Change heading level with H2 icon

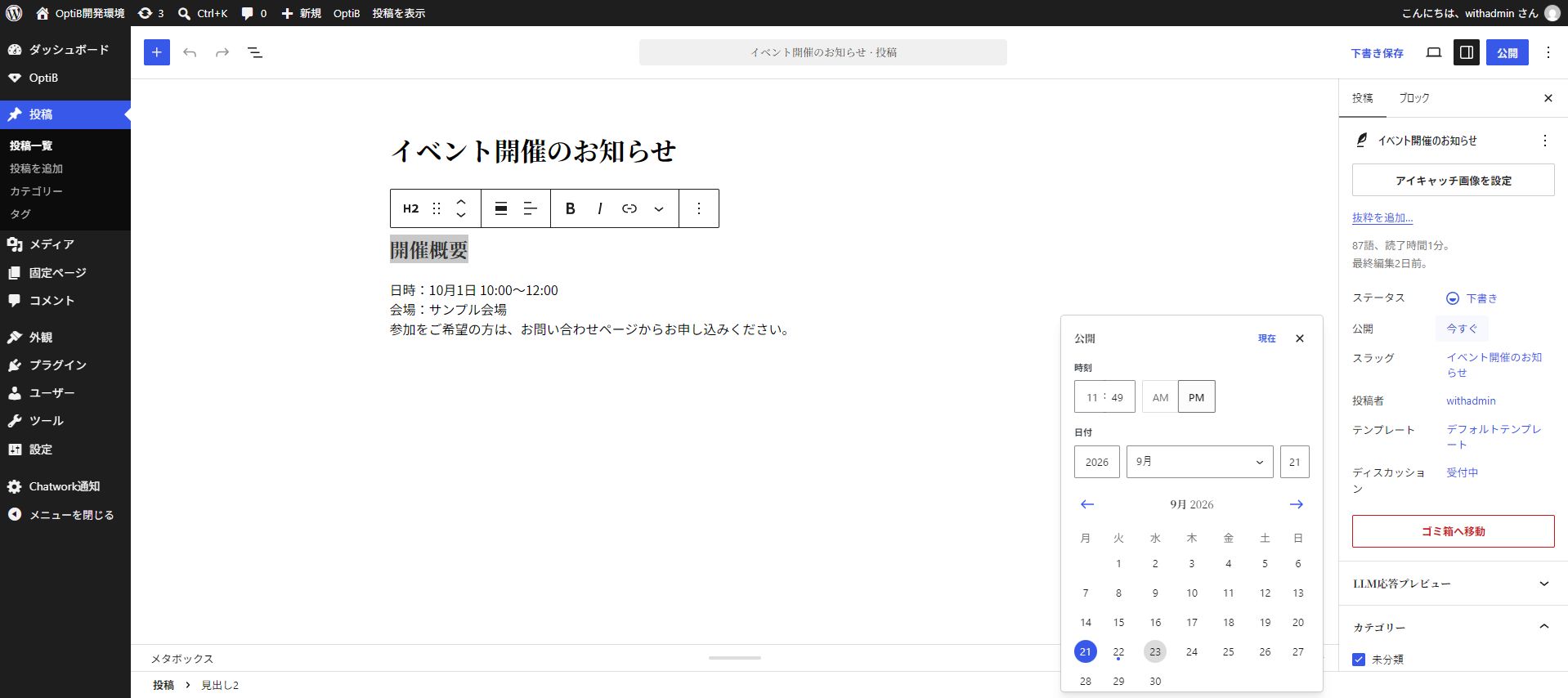(410, 208)
